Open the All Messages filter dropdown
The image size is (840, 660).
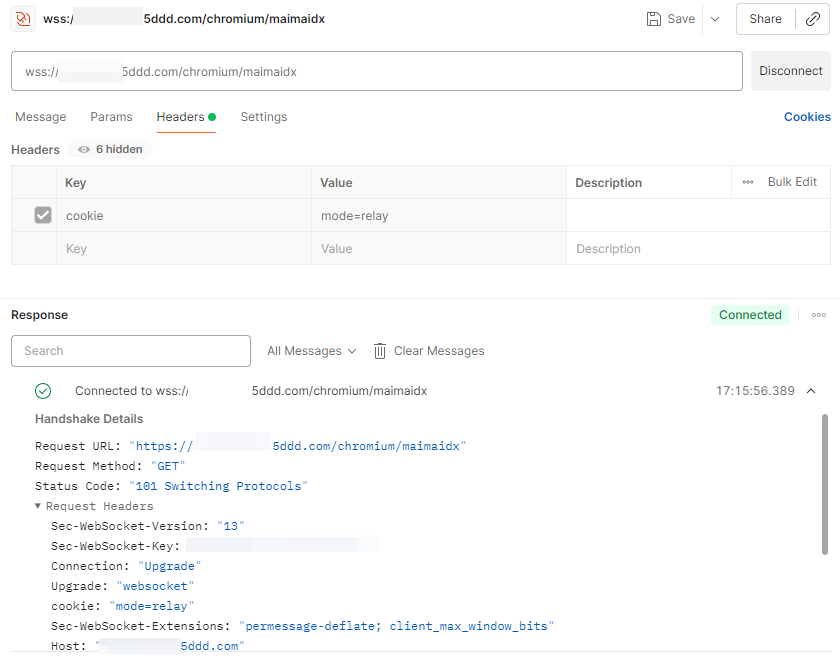pyautogui.click(x=311, y=351)
